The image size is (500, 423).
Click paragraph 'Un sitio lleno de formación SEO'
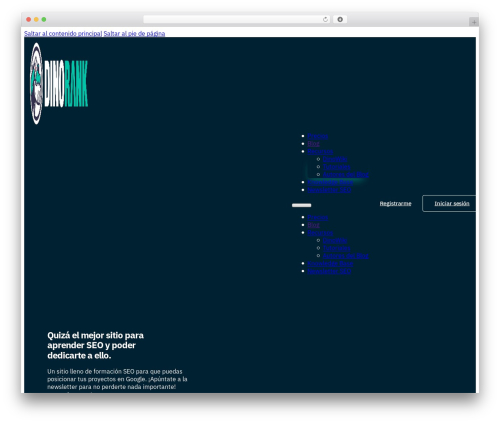click(117, 379)
